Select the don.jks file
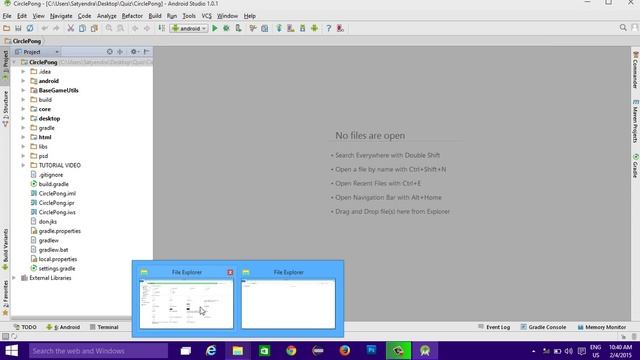 coord(47,222)
